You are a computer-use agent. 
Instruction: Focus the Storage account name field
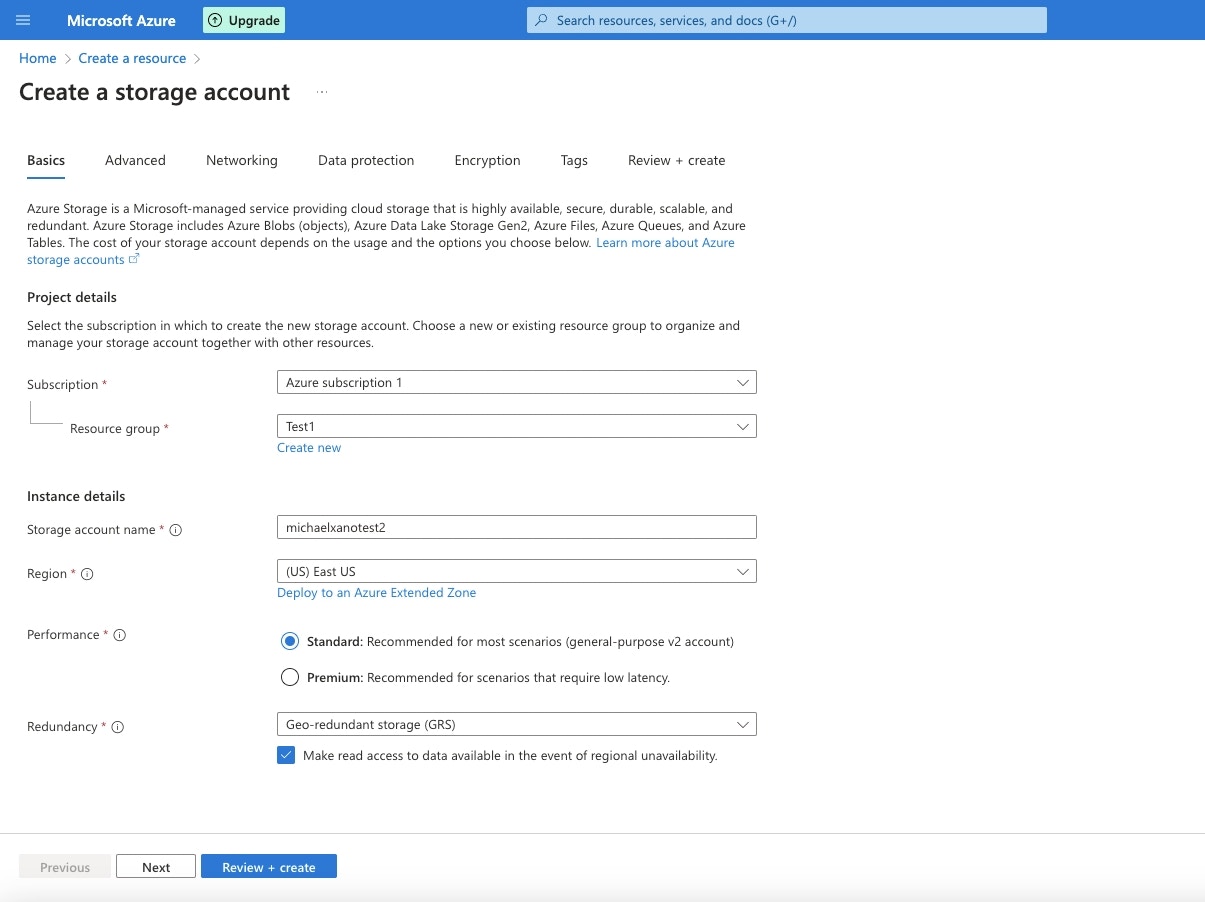[516, 527]
